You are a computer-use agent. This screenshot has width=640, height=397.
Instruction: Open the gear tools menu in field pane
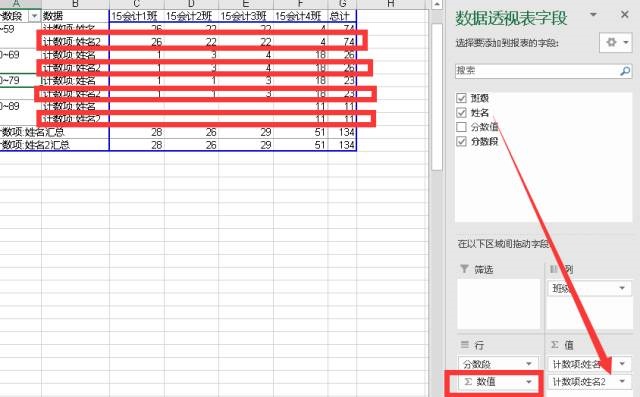[x=616, y=42]
